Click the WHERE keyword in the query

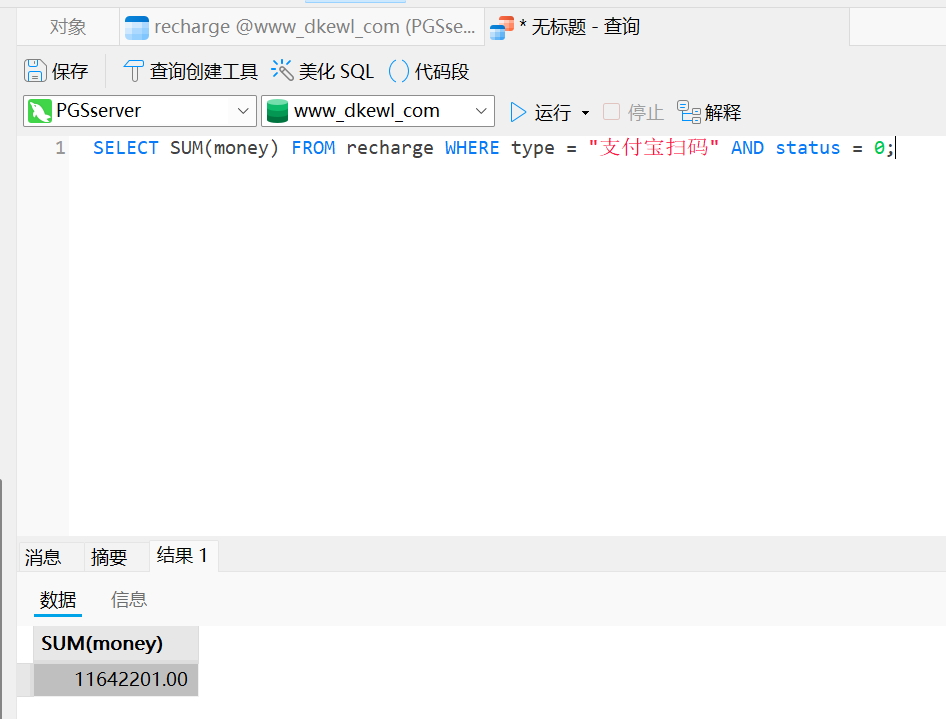(x=472, y=148)
